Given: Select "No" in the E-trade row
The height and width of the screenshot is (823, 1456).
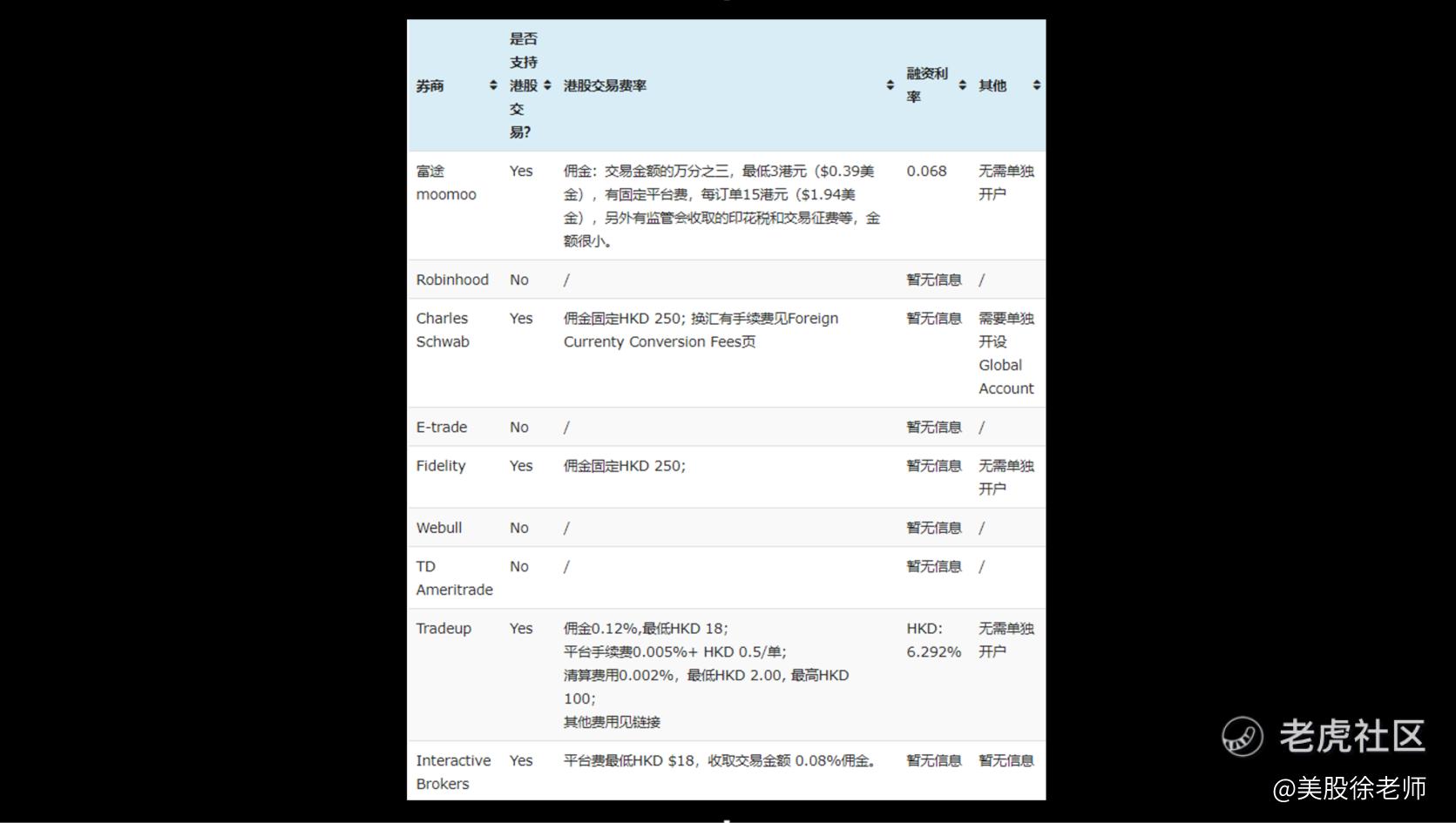Looking at the screenshot, I should pos(519,427).
